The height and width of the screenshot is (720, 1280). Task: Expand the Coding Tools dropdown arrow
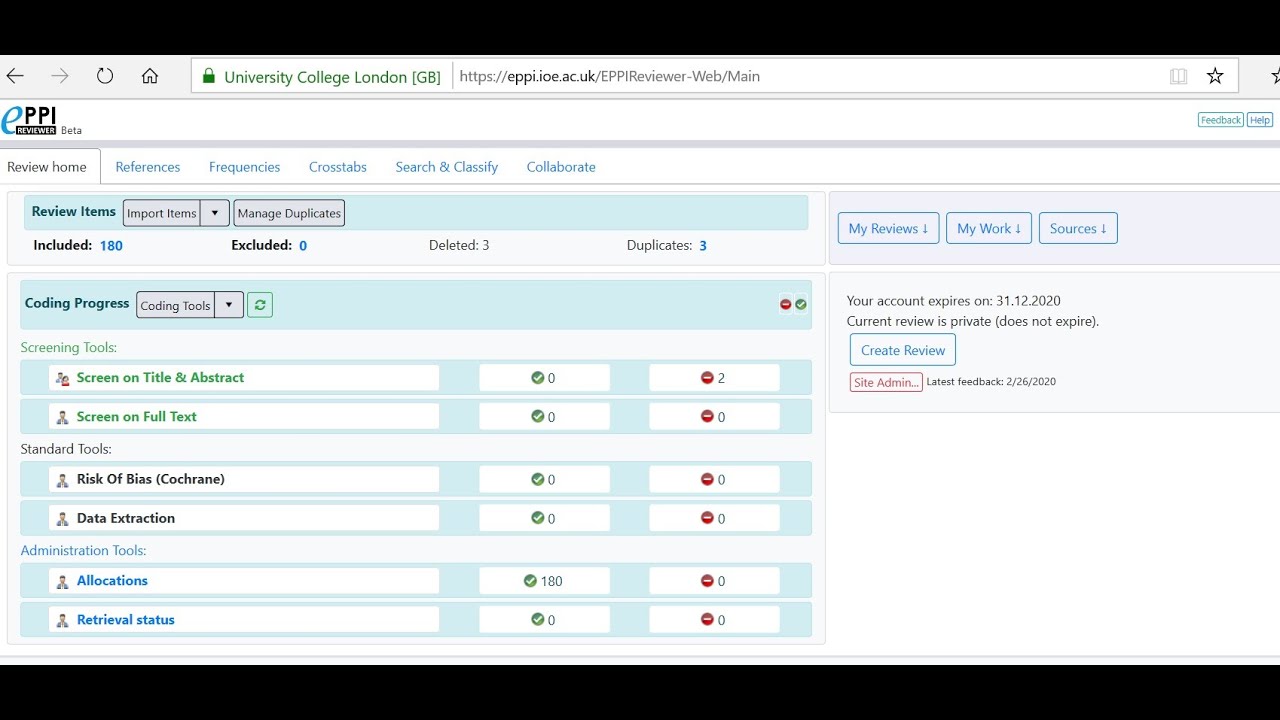pyautogui.click(x=229, y=305)
